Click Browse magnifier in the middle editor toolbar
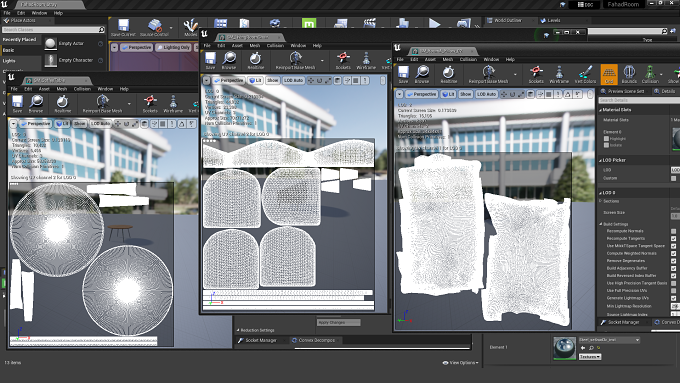 (x=229, y=61)
